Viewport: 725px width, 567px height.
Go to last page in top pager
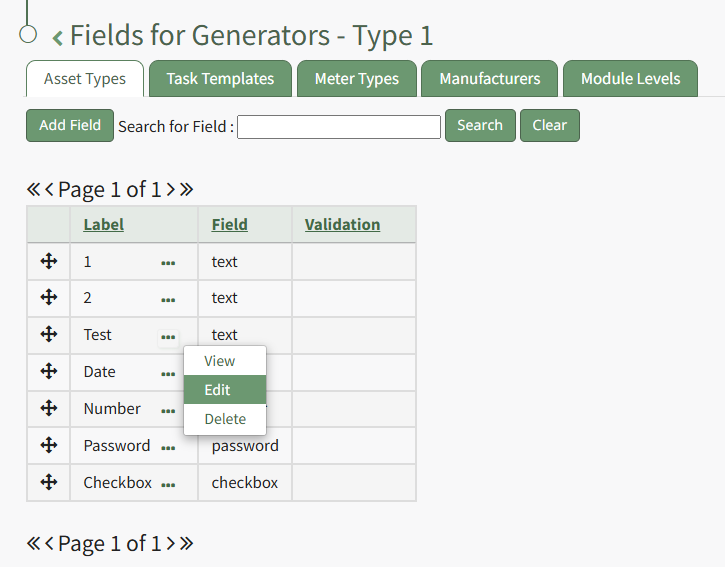[x=186, y=189]
